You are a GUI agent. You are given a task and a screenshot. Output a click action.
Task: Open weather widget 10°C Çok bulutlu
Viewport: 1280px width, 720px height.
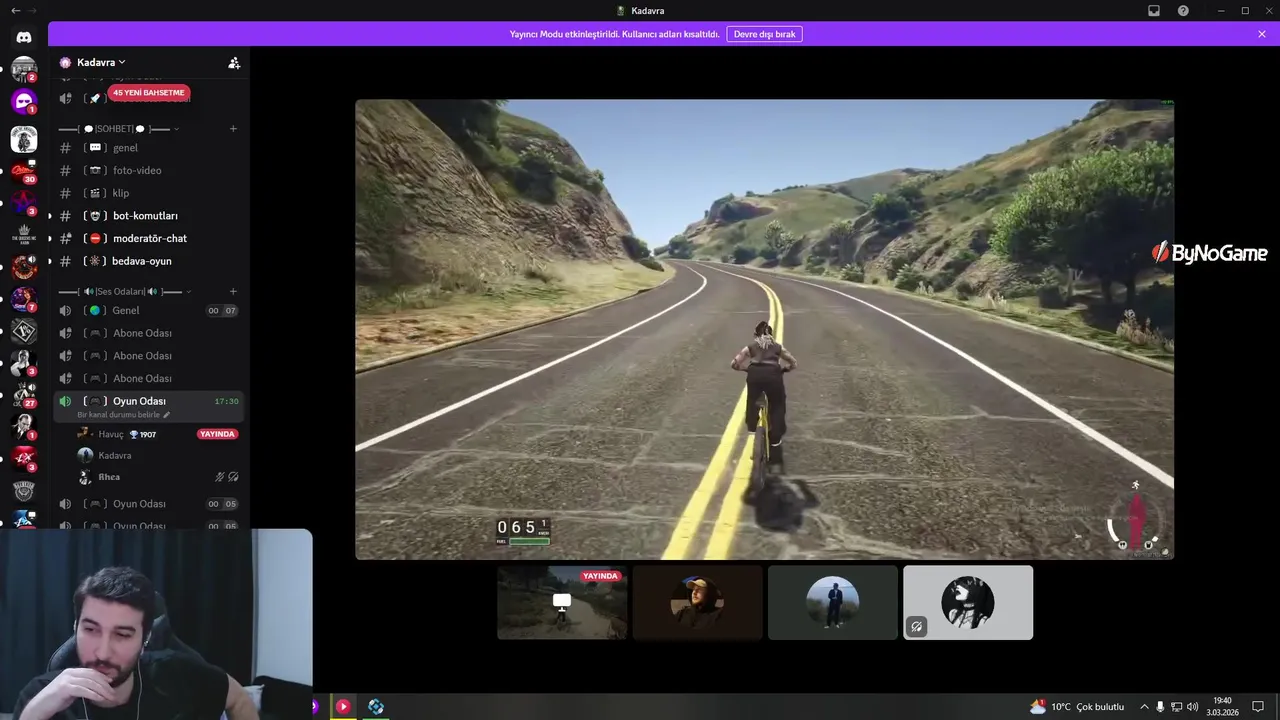tap(1077, 706)
